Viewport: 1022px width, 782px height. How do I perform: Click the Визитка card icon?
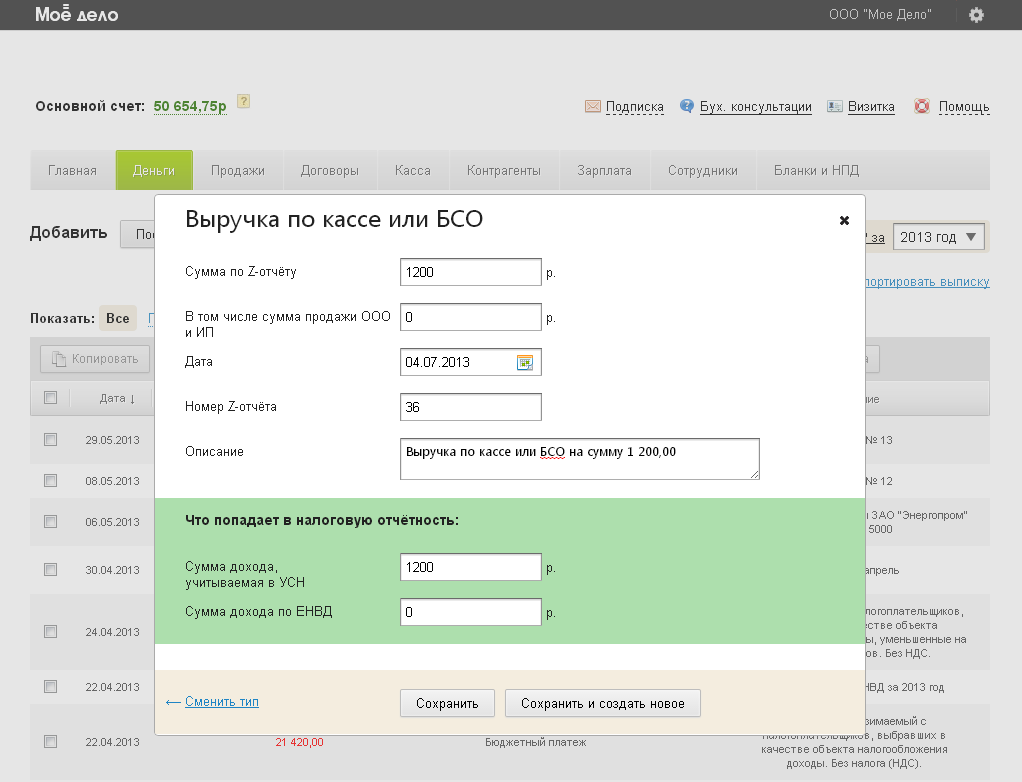[833, 106]
